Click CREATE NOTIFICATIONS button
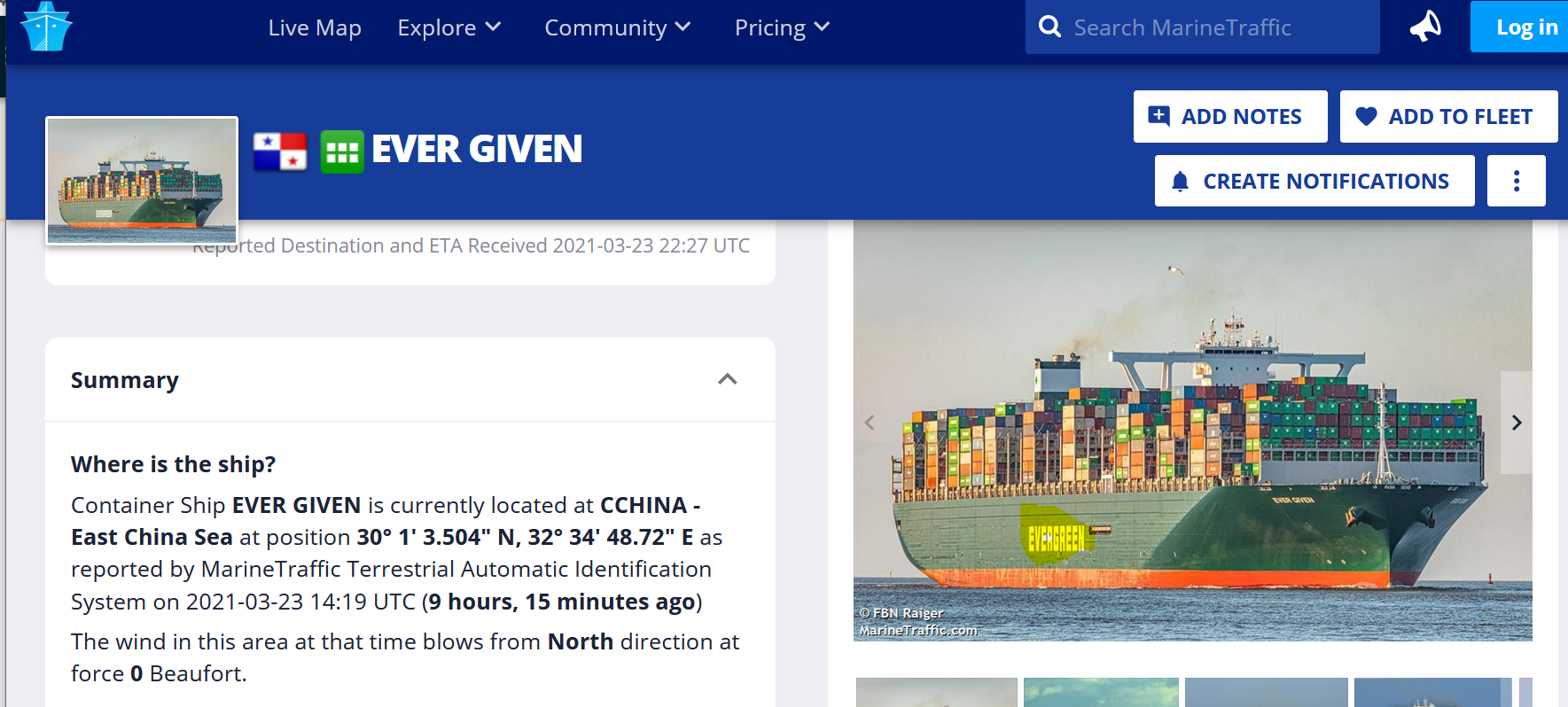The width and height of the screenshot is (1568, 707). [x=1314, y=181]
